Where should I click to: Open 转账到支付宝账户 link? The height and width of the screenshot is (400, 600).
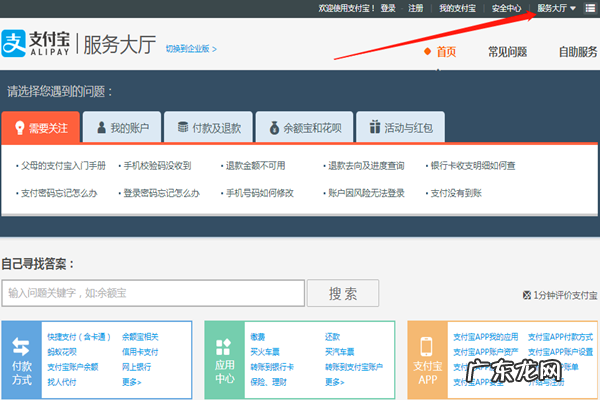point(354,367)
